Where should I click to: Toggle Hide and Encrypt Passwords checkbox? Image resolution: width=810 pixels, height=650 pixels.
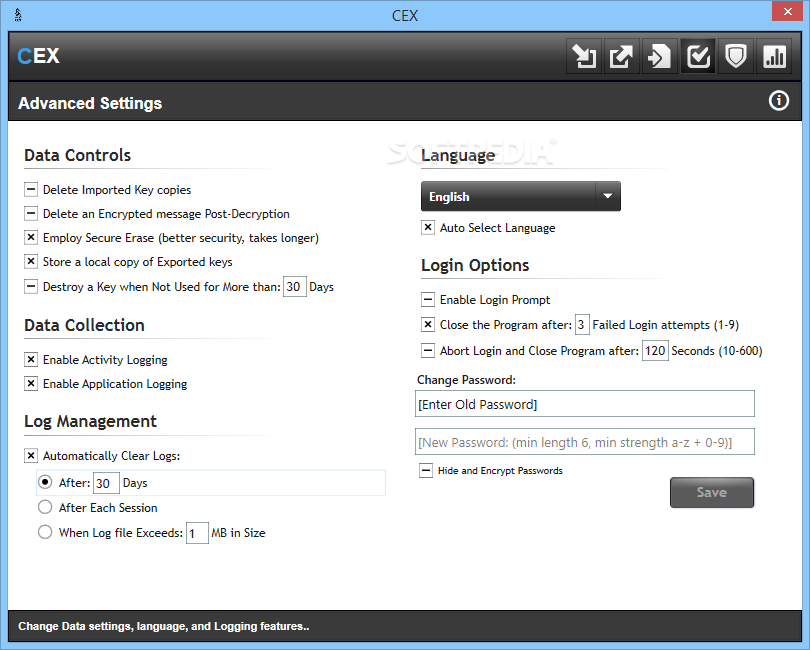click(426, 471)
